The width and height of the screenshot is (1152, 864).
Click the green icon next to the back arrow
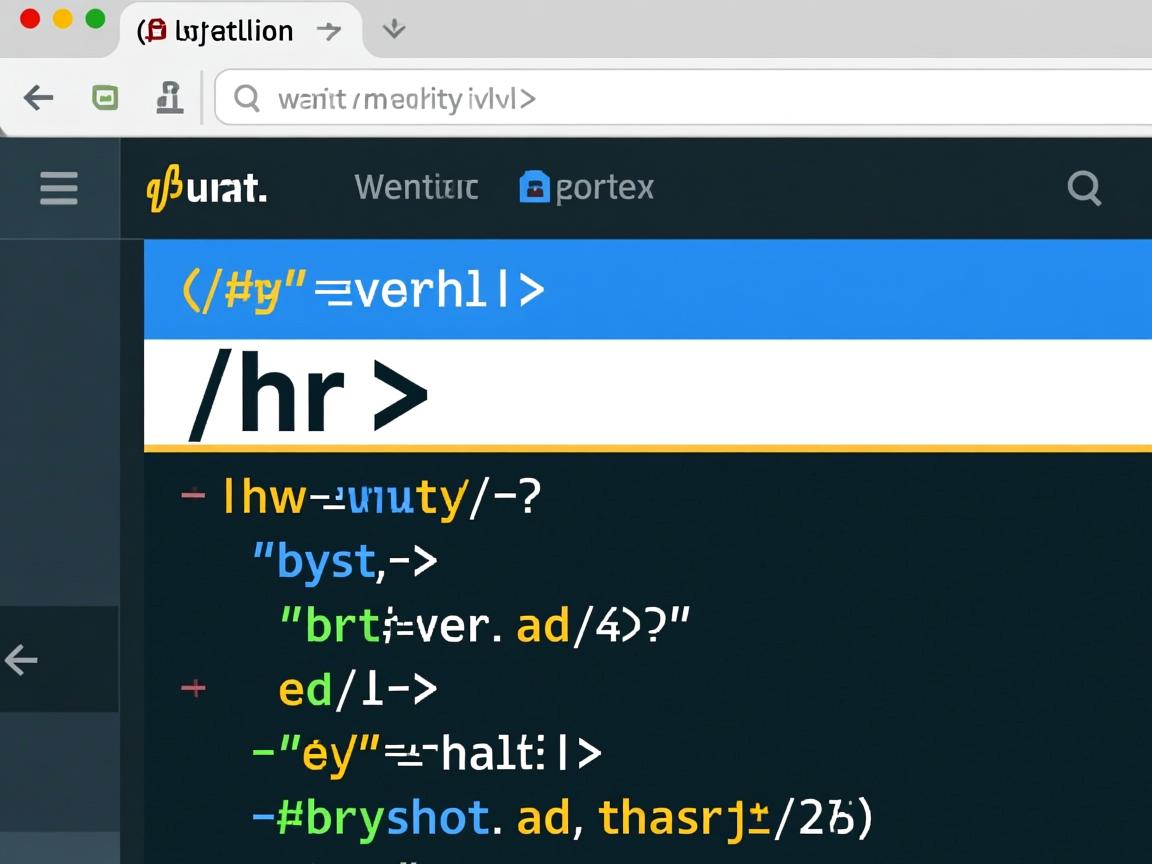(105, 98)
